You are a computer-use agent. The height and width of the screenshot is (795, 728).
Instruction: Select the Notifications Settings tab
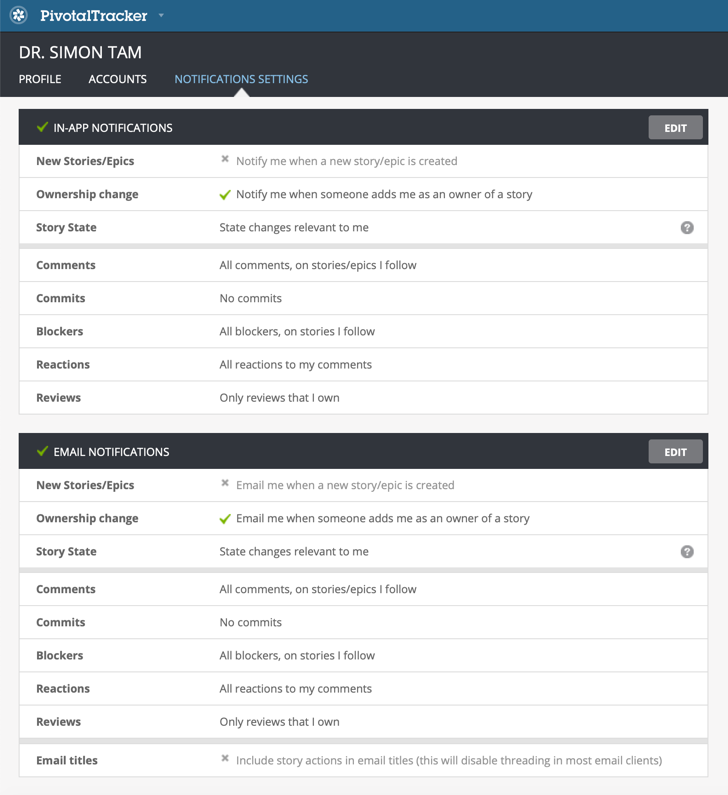coord(241,79)
